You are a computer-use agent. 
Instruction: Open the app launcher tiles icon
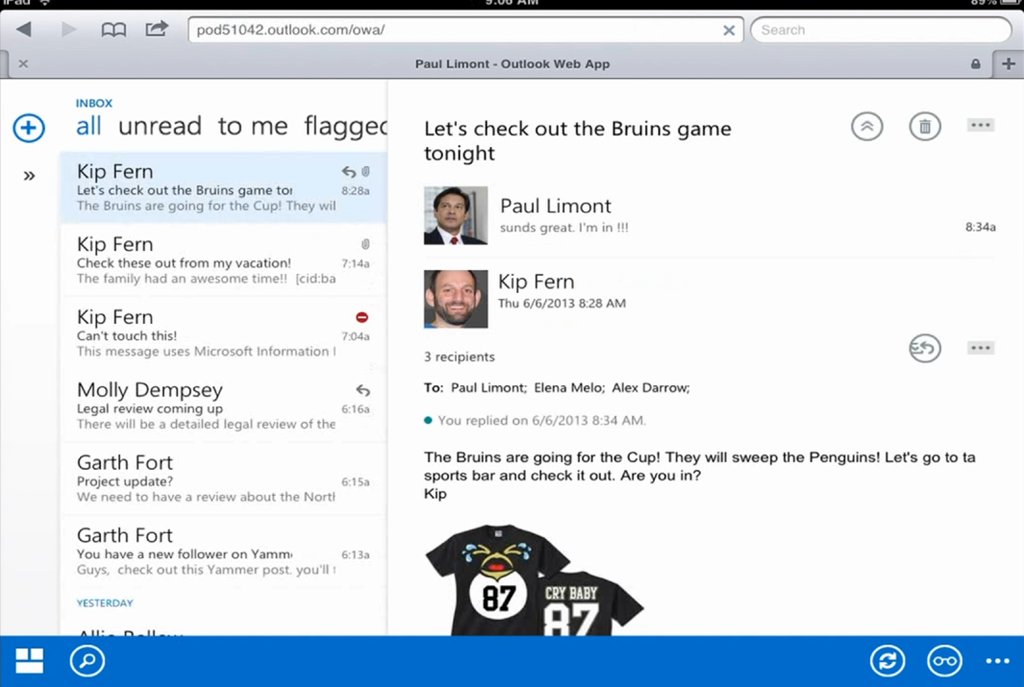click(x=29, y=661)
